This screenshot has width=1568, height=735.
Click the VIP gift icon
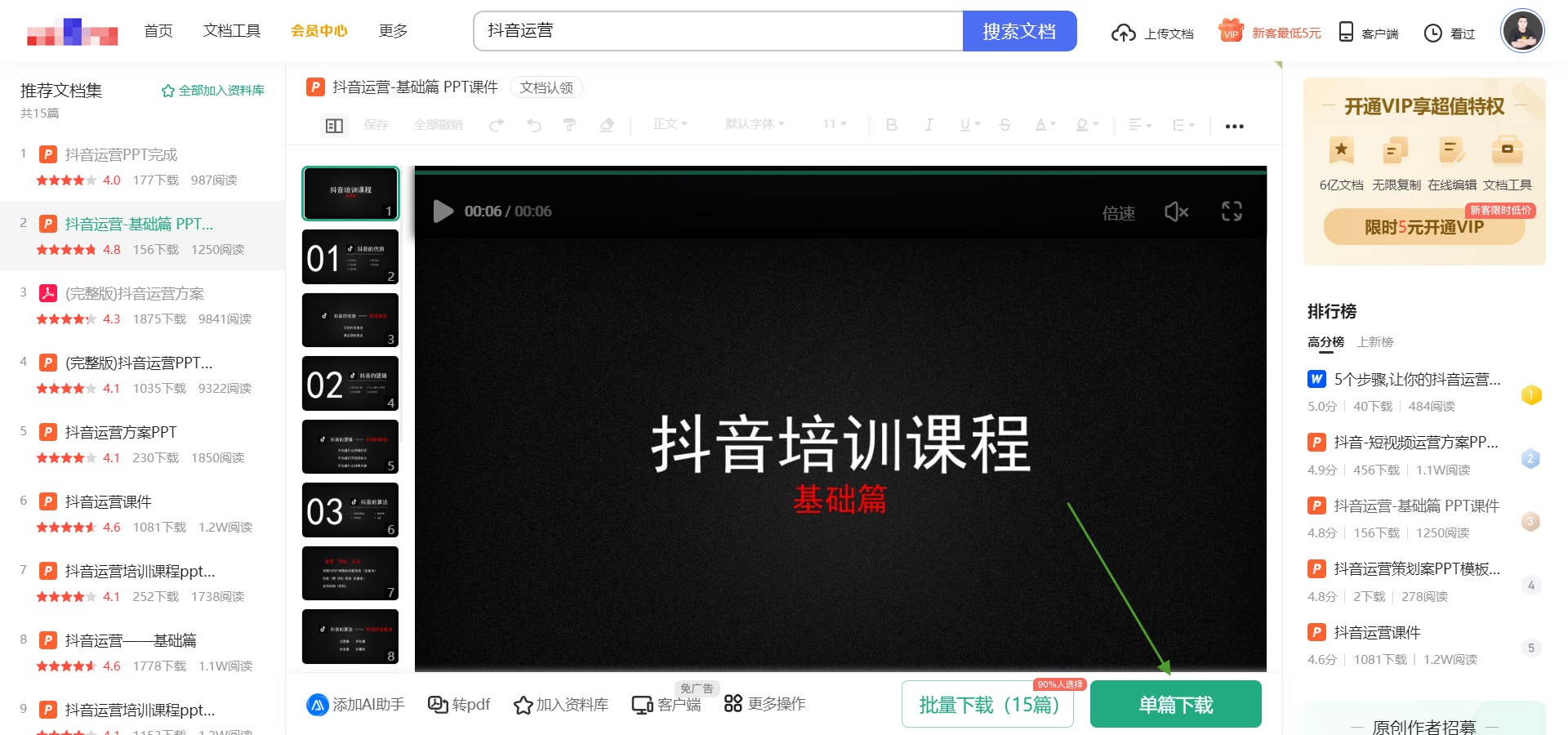click(1231, 30)
